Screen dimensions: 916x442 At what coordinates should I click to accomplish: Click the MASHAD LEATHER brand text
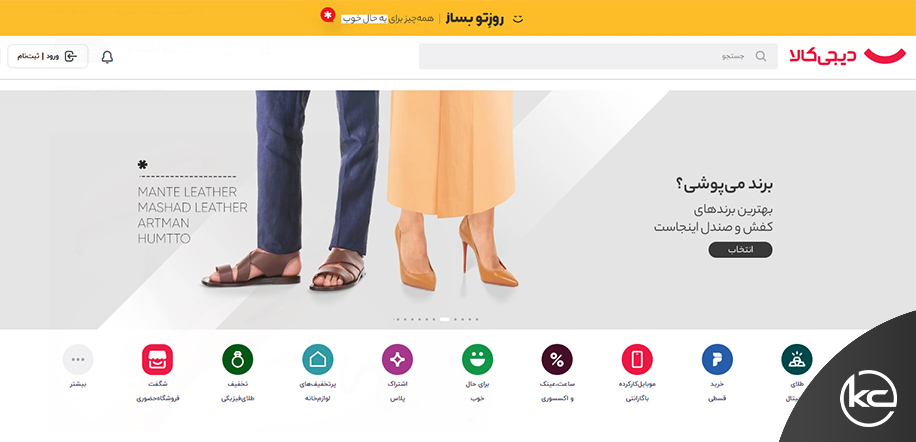[192, 208]
